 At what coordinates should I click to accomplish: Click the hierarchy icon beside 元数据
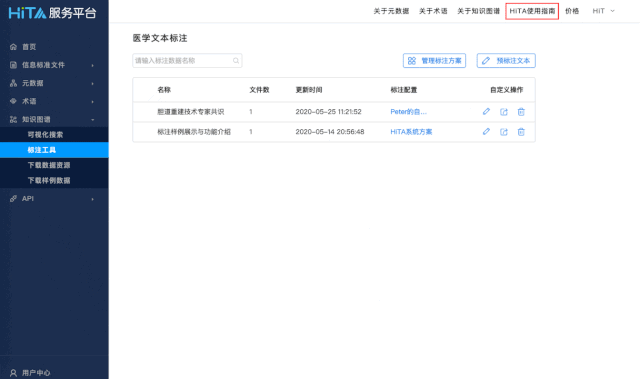(13, 83)
